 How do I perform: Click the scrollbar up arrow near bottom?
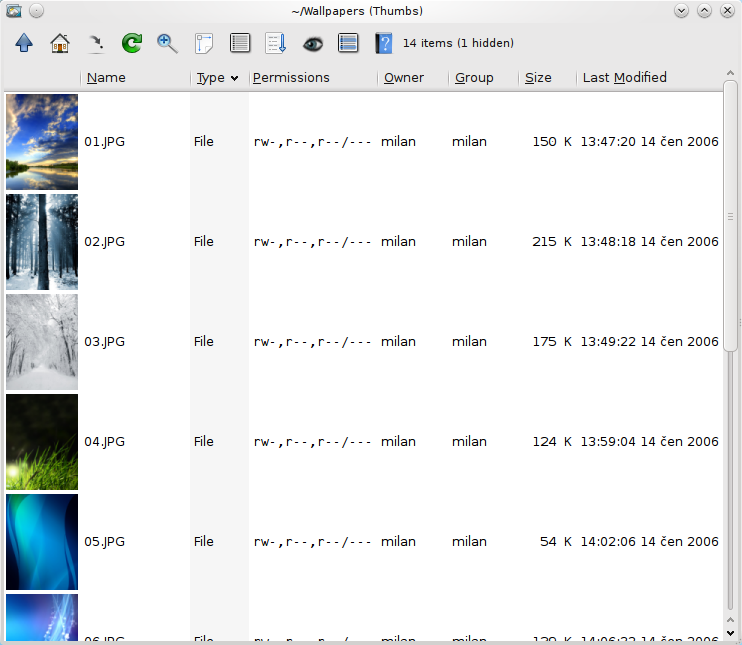tap(730, 619)
